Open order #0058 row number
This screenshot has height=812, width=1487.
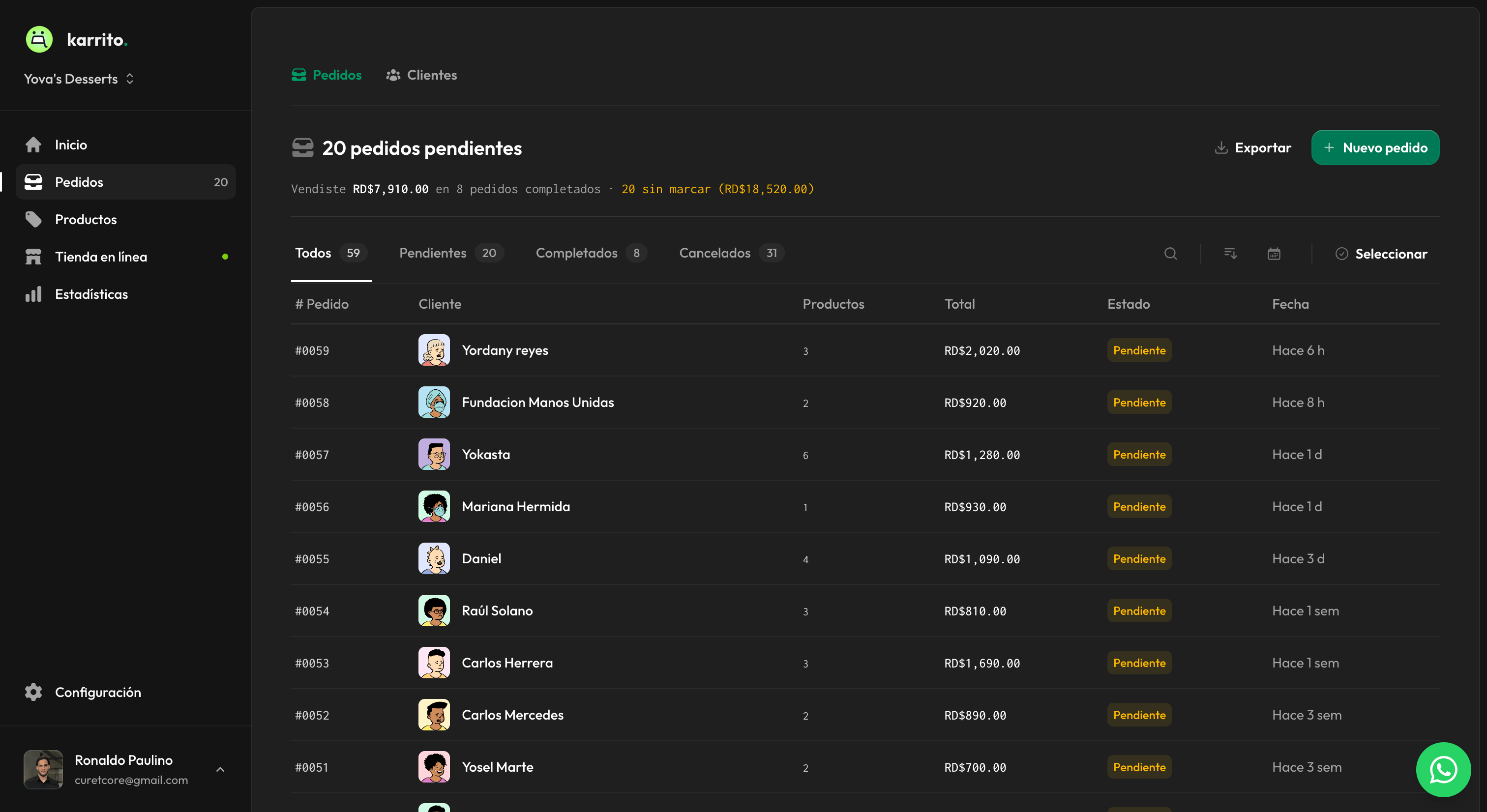312,403
